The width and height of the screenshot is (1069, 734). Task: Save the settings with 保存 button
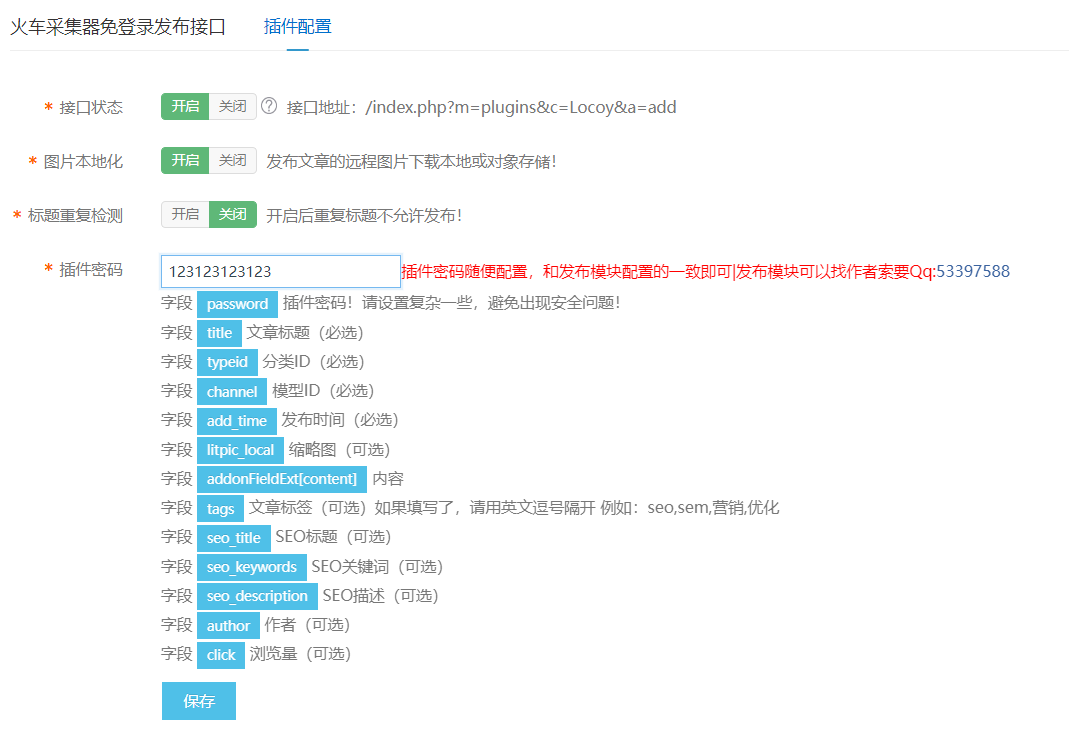pyautogui.click(x=199, y=701)
